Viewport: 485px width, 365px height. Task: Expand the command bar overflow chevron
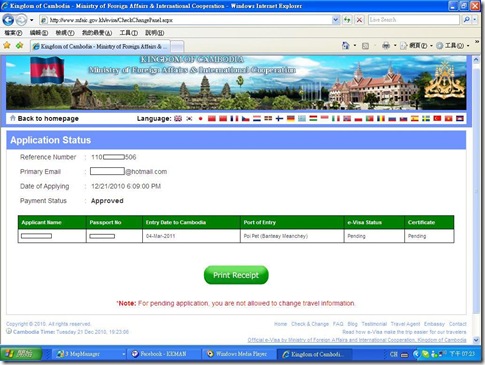pyautogui.click(x=477, y=42)
